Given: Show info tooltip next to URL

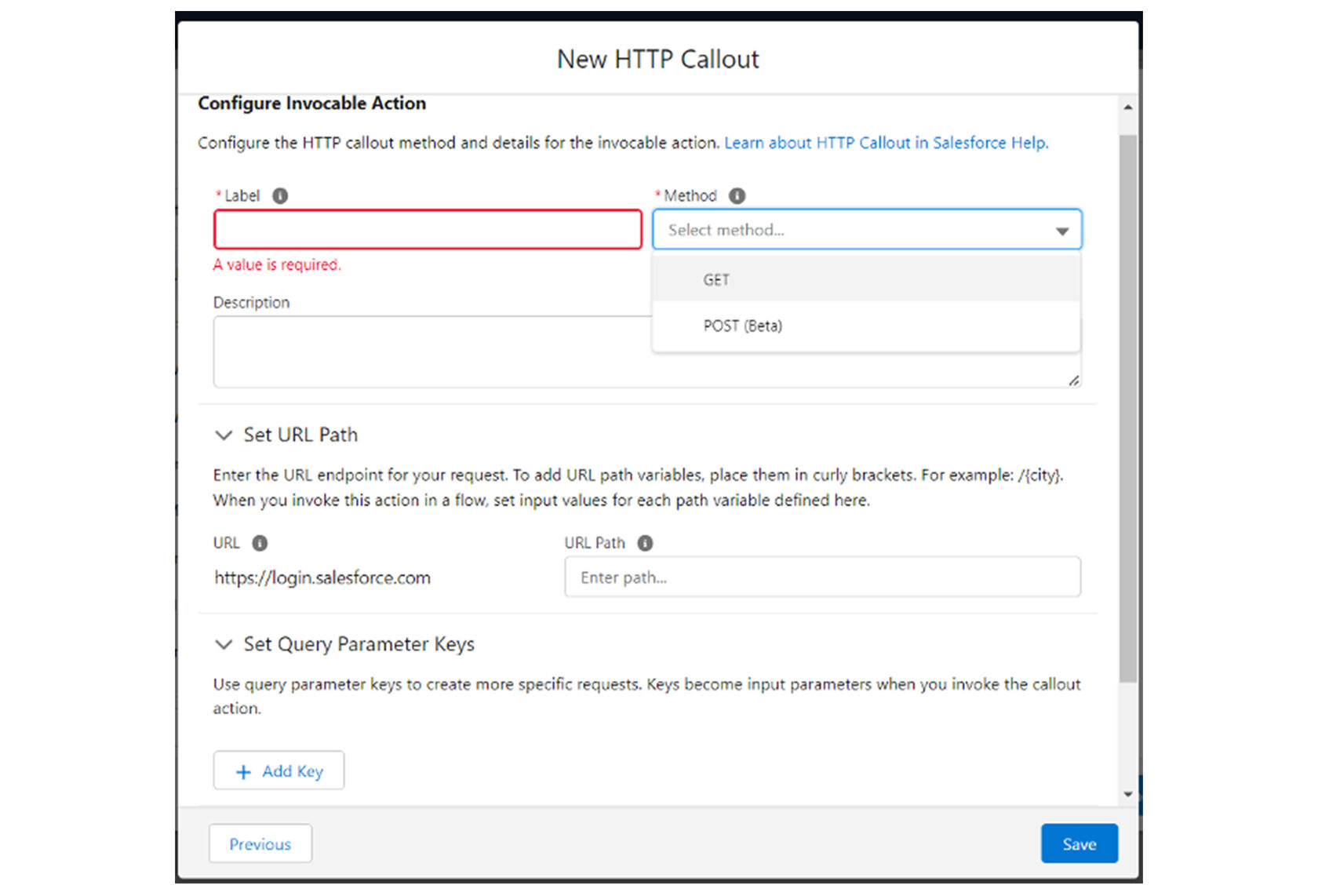Looking at the screenshot, I should click(260, 543).
